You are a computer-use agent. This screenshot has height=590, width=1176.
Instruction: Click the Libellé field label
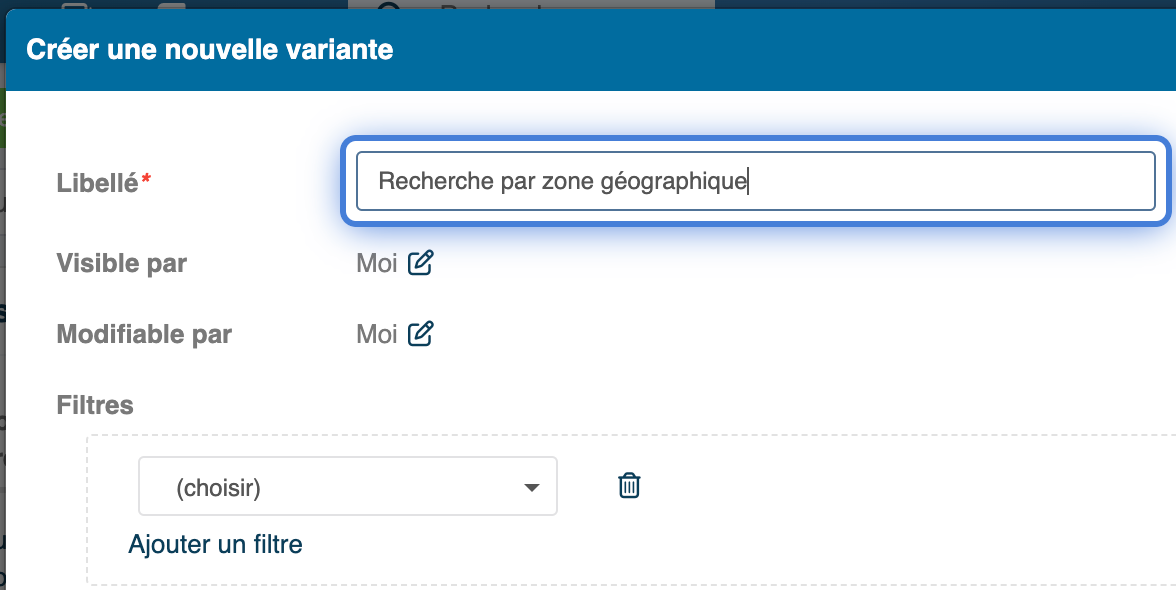pyautogui.click(x=98, y=182)
